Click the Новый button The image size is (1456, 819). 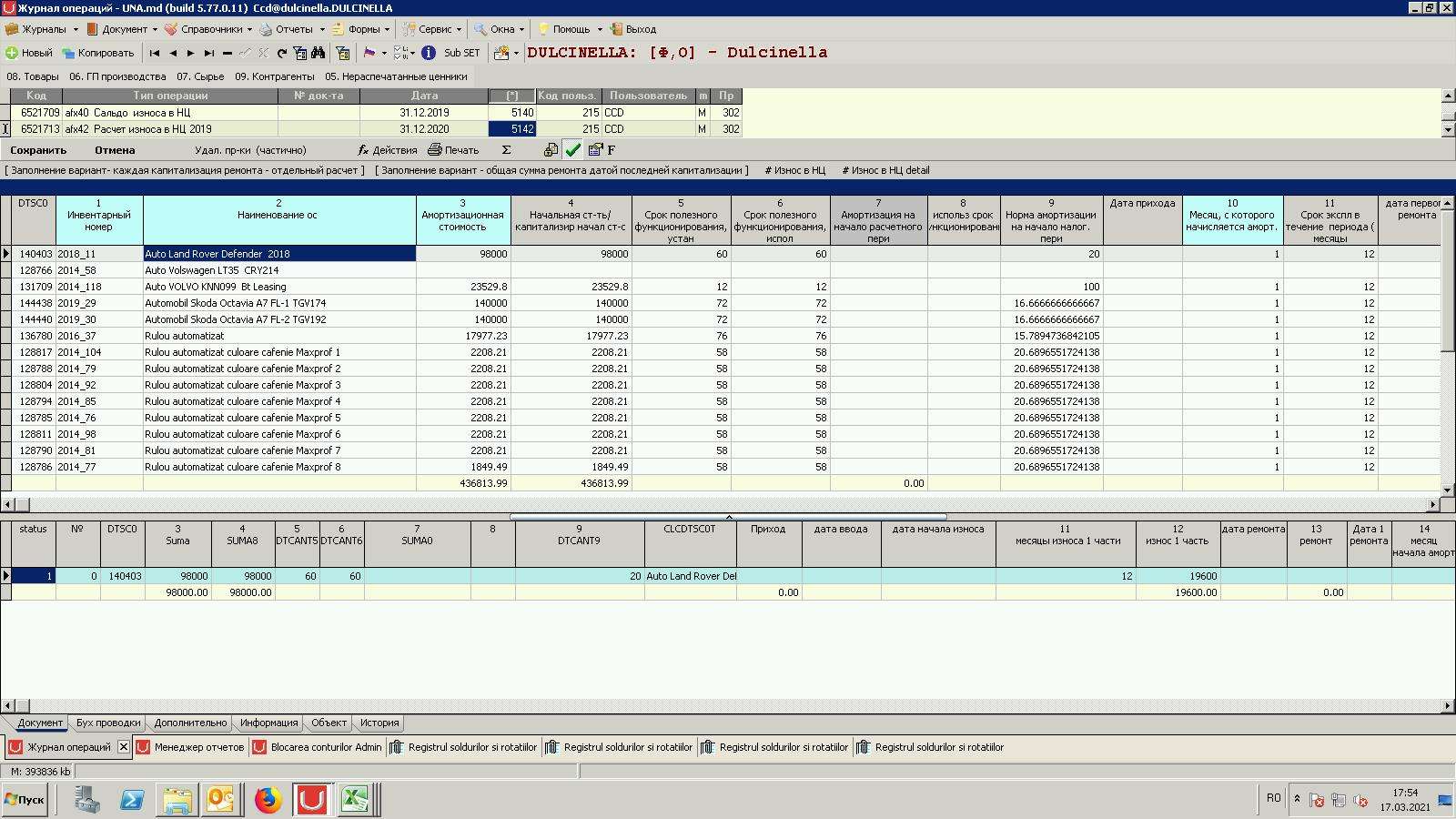[x=29, y=53]
